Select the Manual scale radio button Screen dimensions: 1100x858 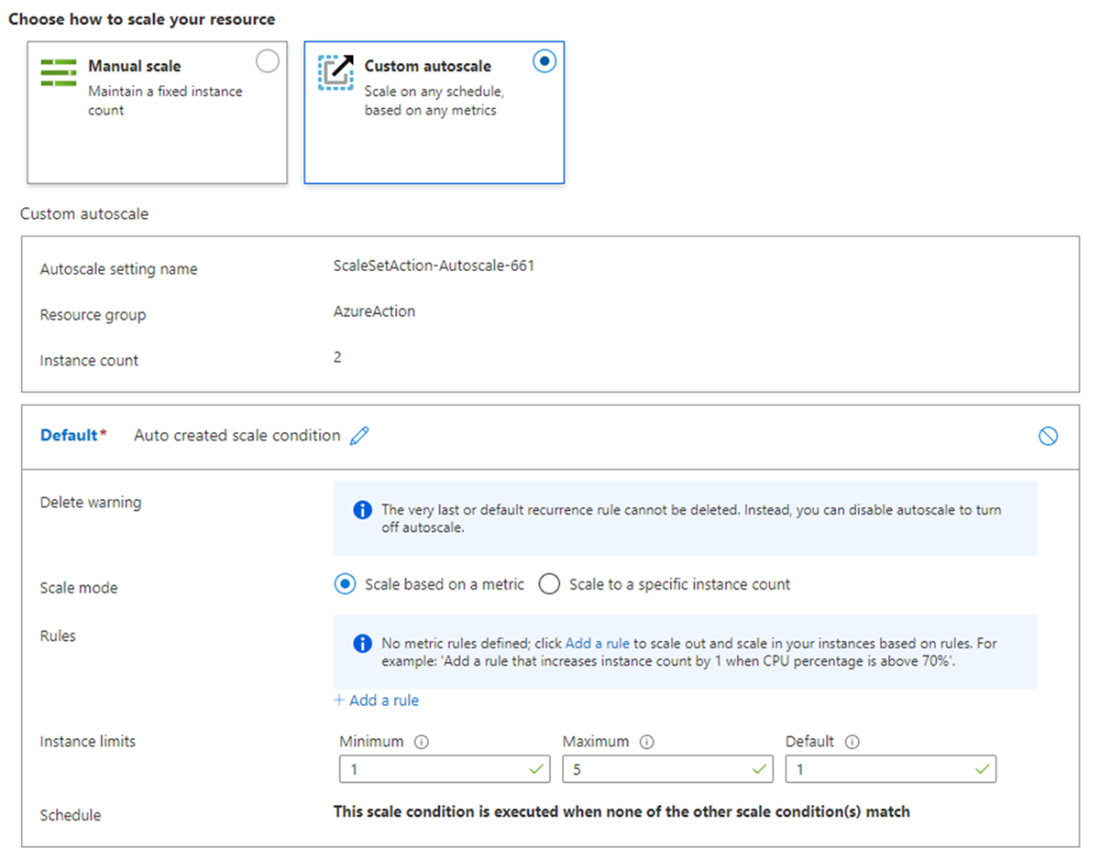click(267, 62)
